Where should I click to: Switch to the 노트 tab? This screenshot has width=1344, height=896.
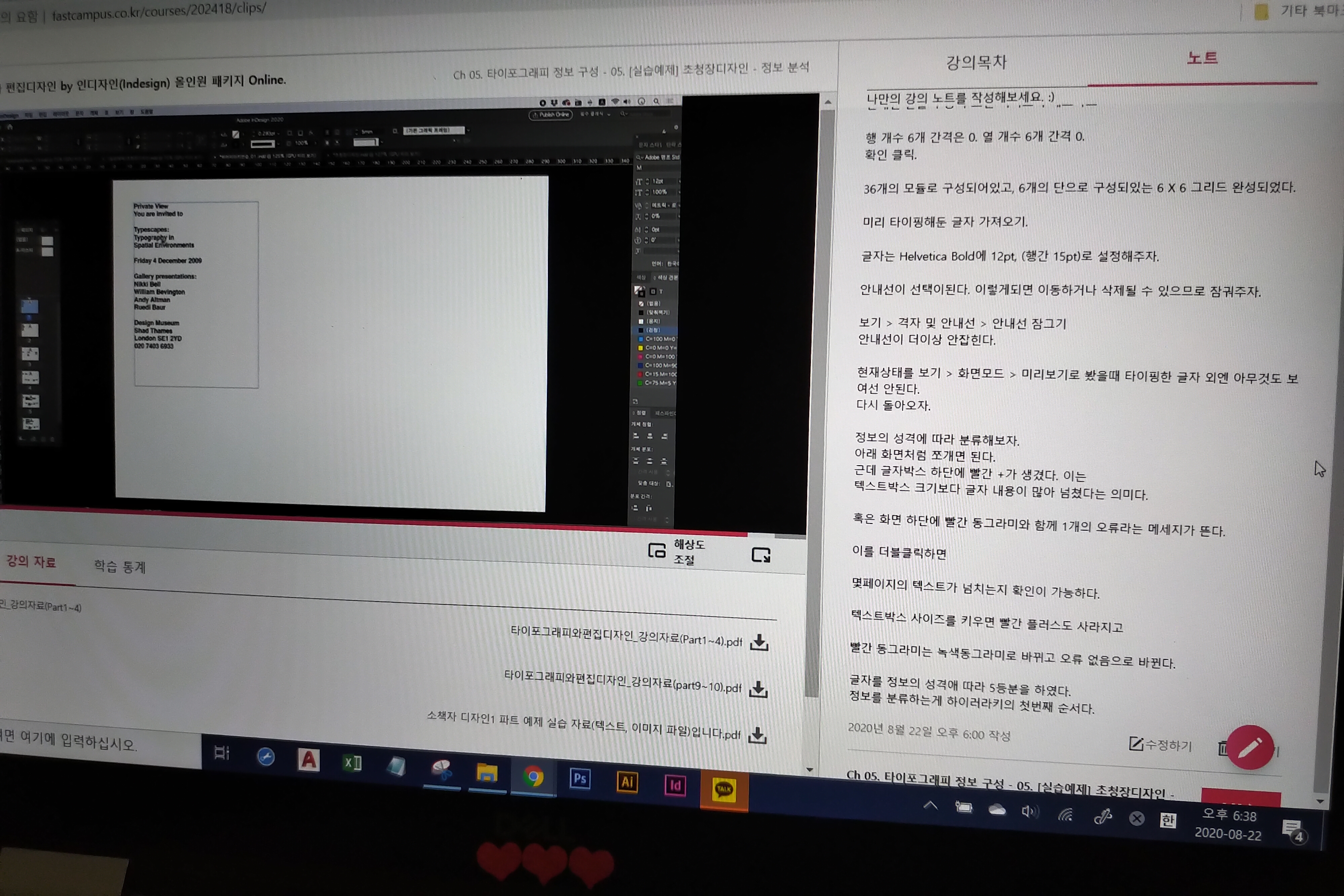point(1202,58)
